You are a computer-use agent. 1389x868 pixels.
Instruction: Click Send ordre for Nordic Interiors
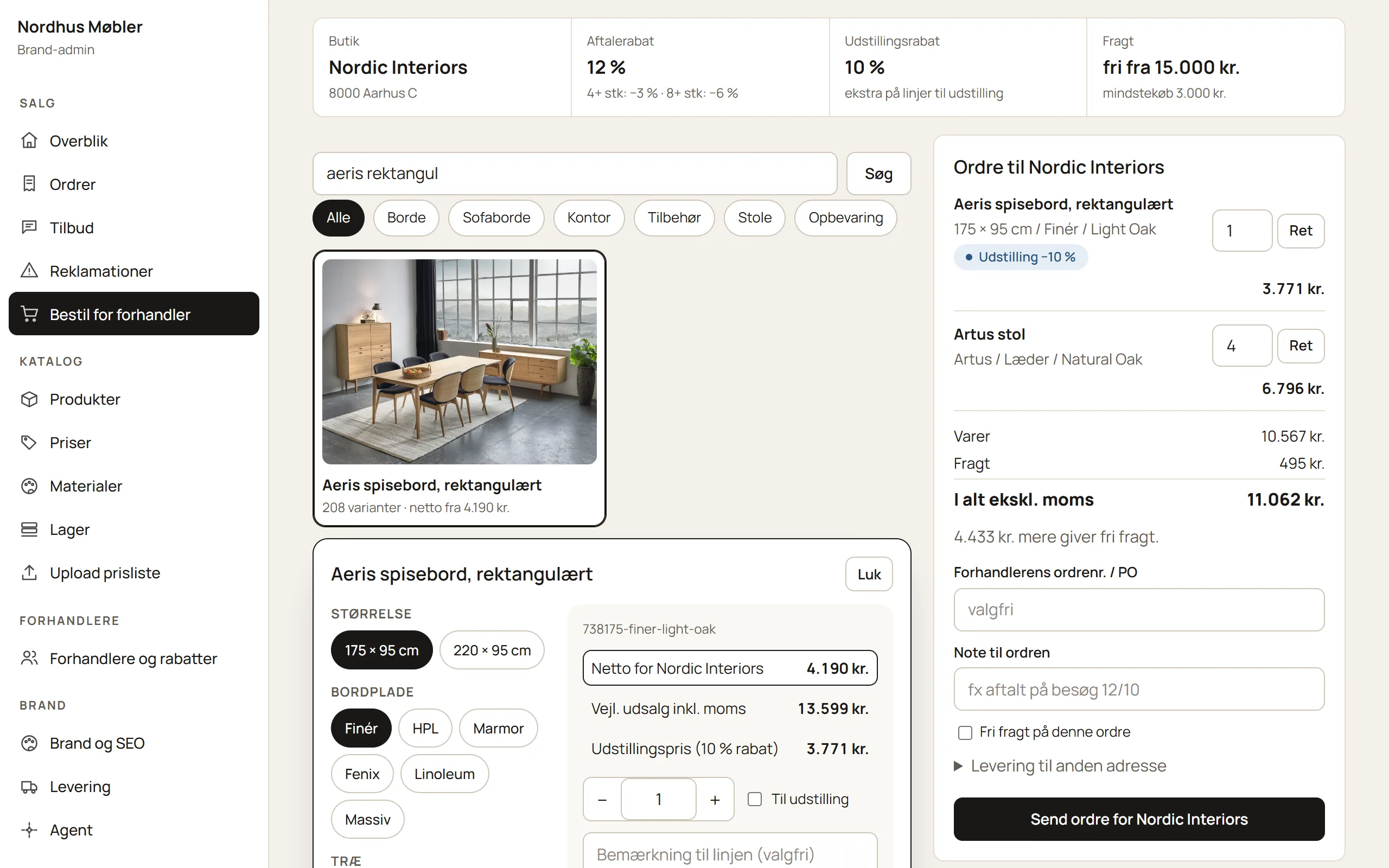1139,819
